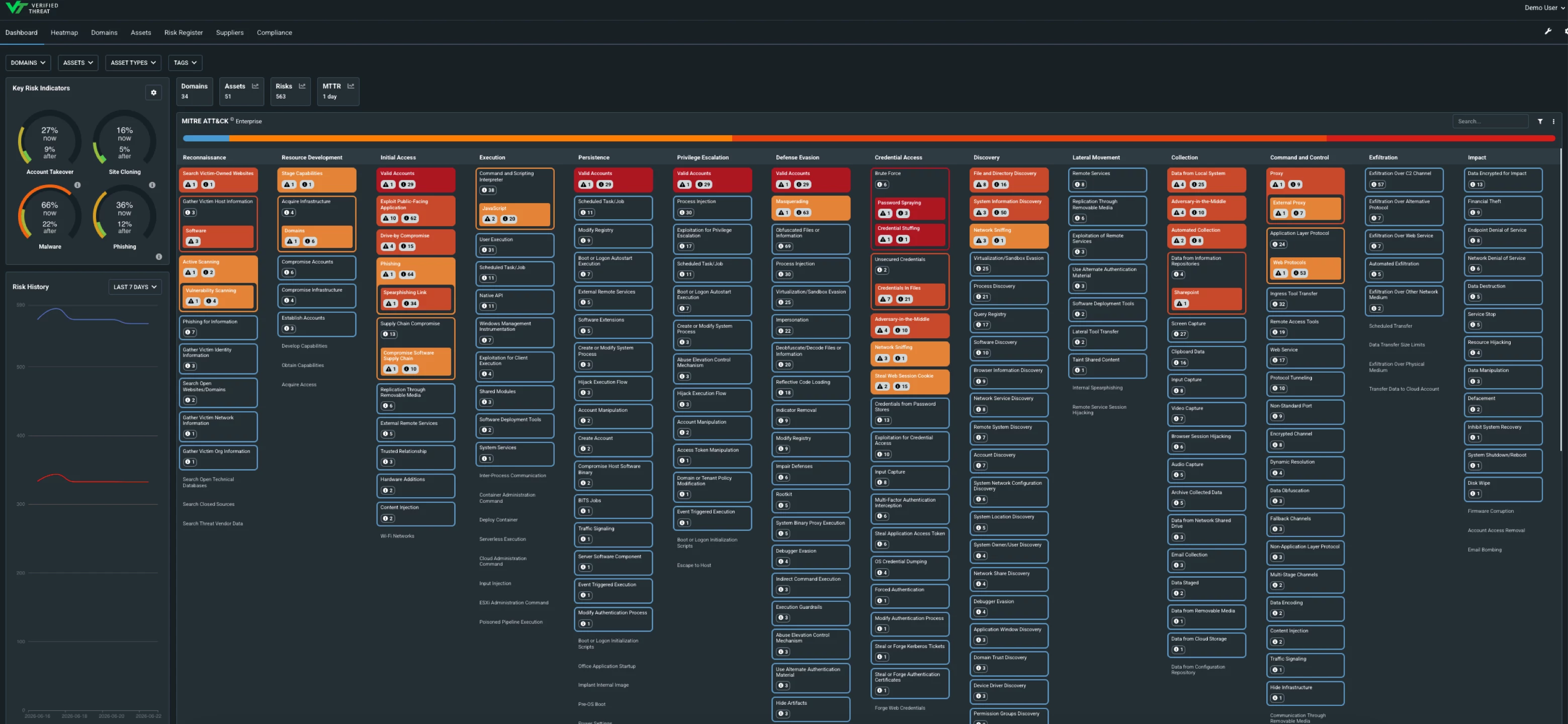Click warning badge 3 on Software card
Screen dimensions: 1568x724
(193, 241)
